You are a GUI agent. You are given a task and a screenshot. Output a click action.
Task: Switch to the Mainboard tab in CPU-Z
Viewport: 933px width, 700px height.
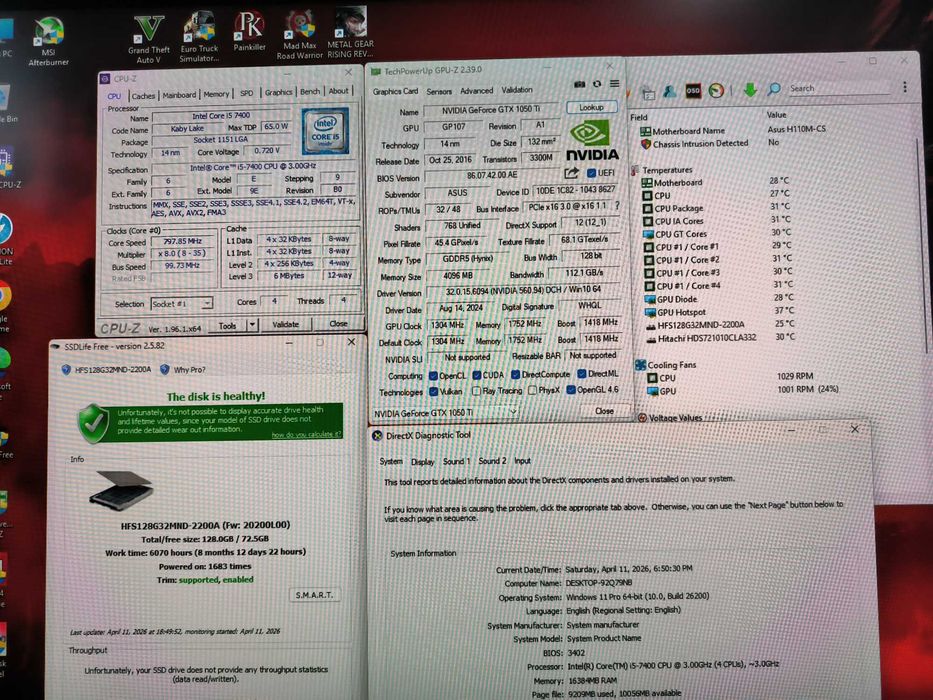click(x=179, y=95)
